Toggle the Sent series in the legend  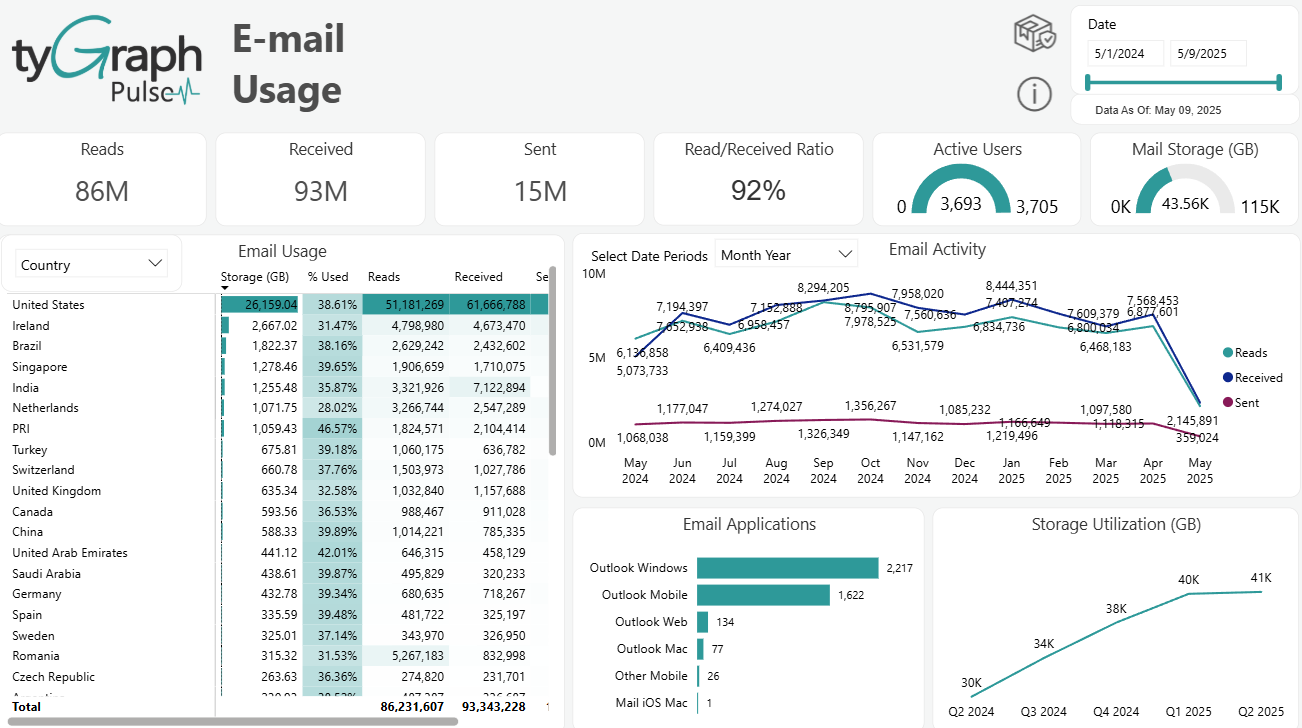coord(1243,402)
